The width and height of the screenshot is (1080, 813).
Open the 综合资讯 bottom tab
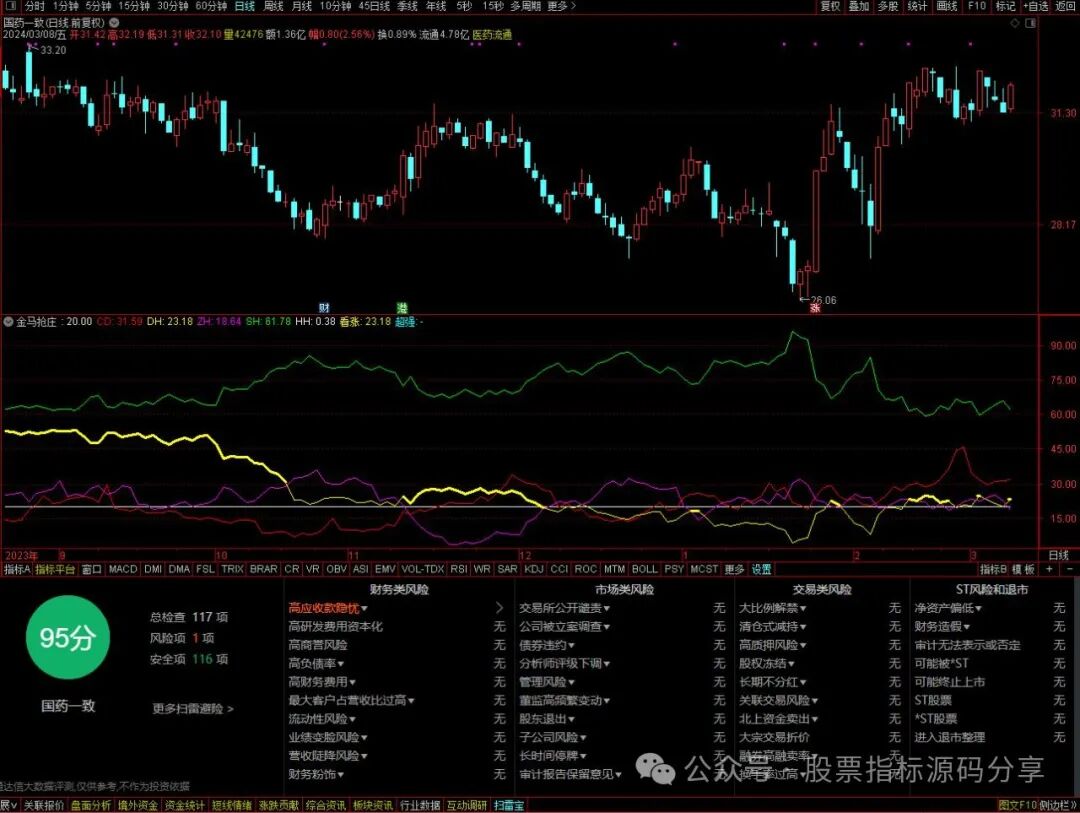(x=326, y=805)
